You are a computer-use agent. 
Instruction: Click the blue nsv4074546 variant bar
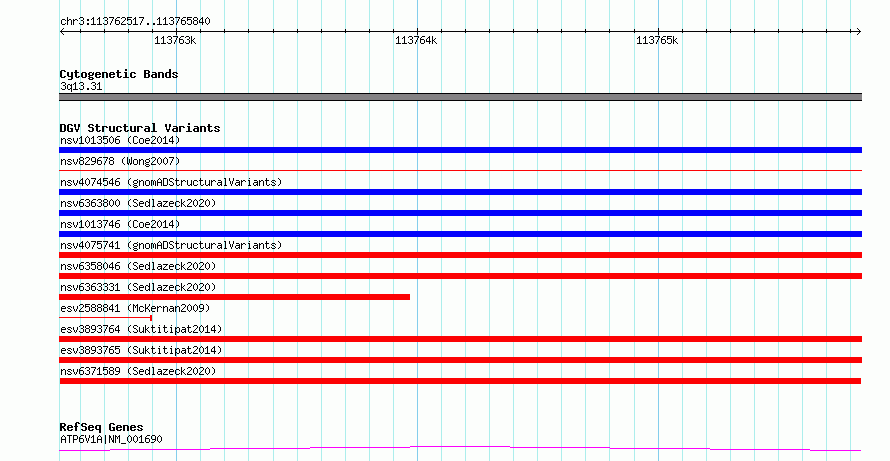[460, 192]
